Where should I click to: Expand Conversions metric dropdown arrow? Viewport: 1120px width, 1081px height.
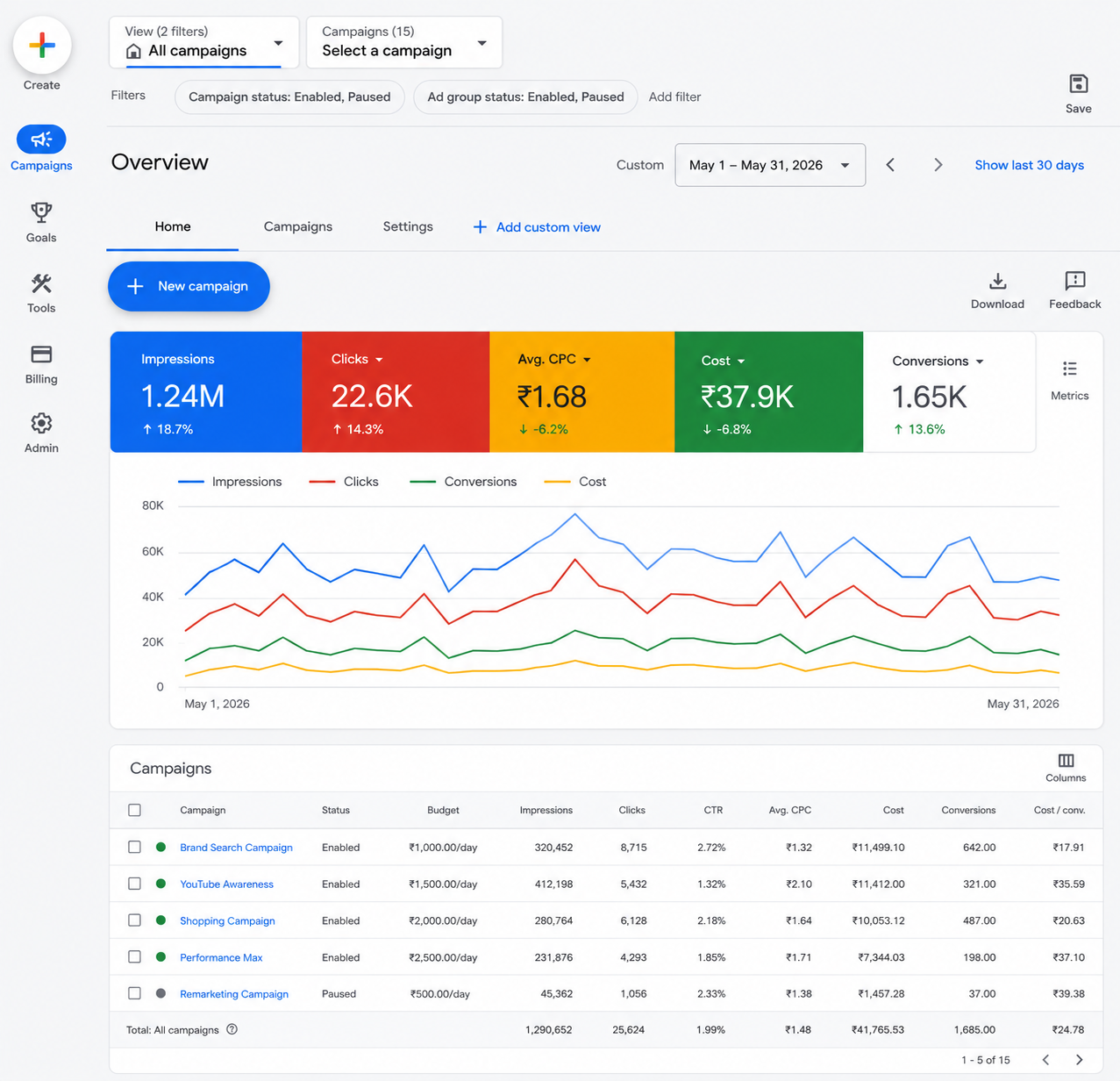coord(980,362)
